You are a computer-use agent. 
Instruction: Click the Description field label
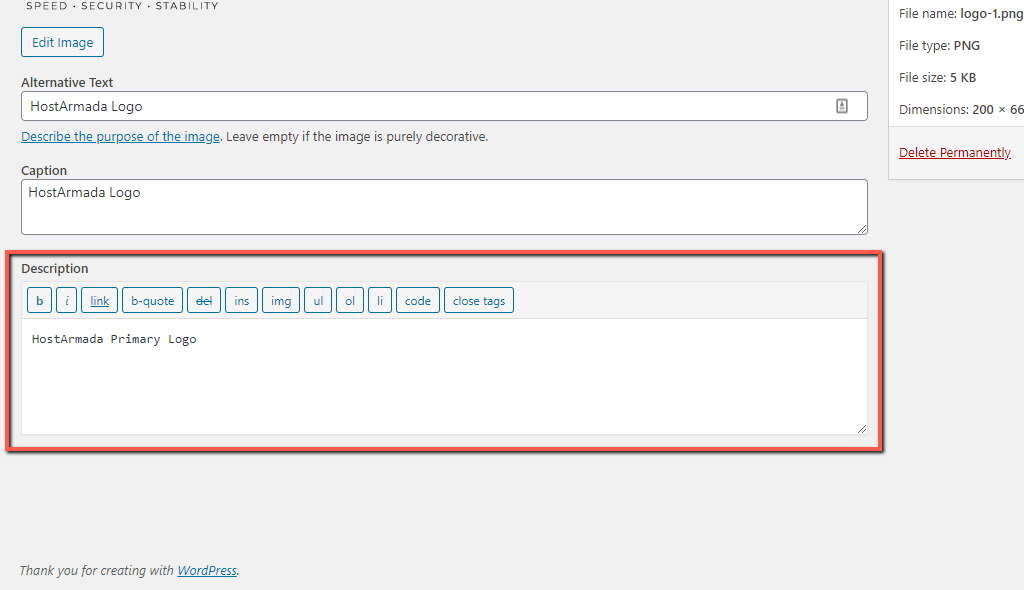[x=54, y=269]
